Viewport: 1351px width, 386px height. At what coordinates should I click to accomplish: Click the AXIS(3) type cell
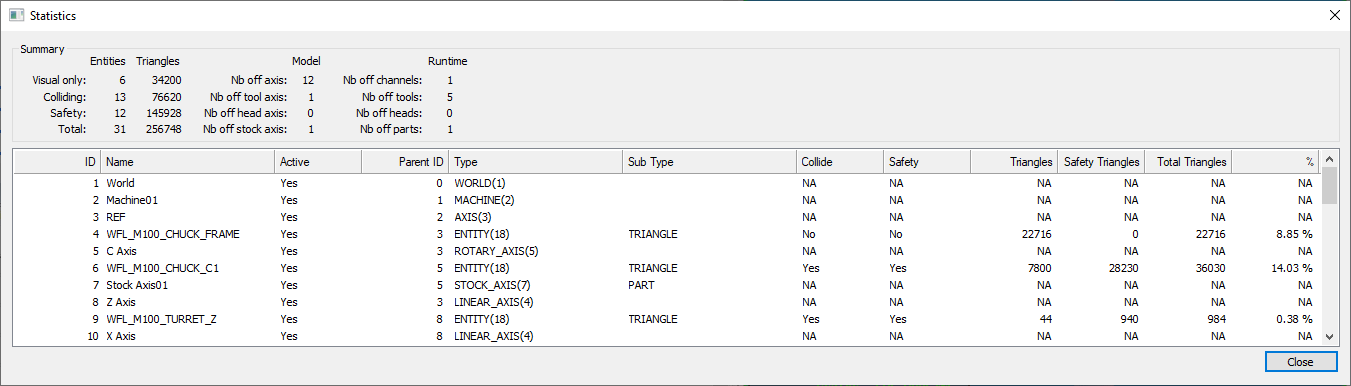(473, 217)
